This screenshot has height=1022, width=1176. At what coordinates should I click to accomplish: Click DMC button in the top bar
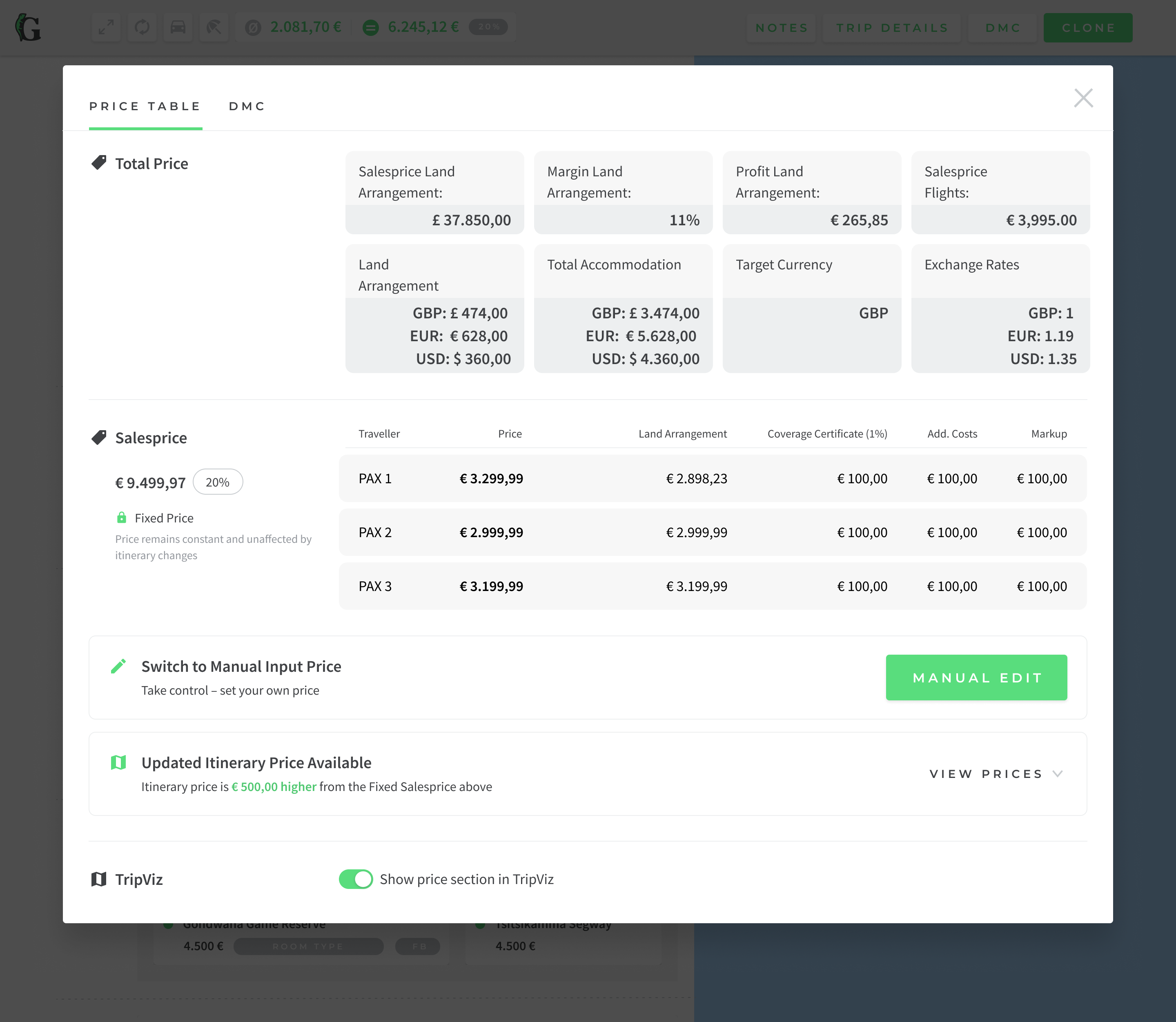pos(1002,28)
